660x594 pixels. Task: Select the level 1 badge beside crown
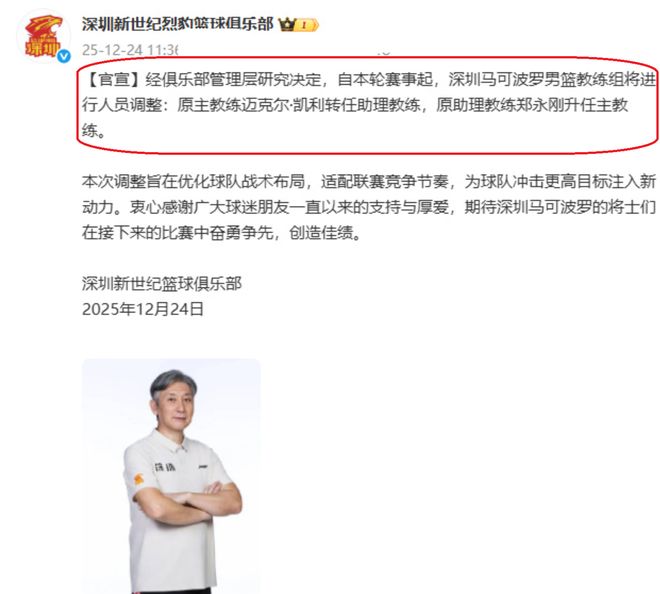pyautogui.click(x=306, y=25)
